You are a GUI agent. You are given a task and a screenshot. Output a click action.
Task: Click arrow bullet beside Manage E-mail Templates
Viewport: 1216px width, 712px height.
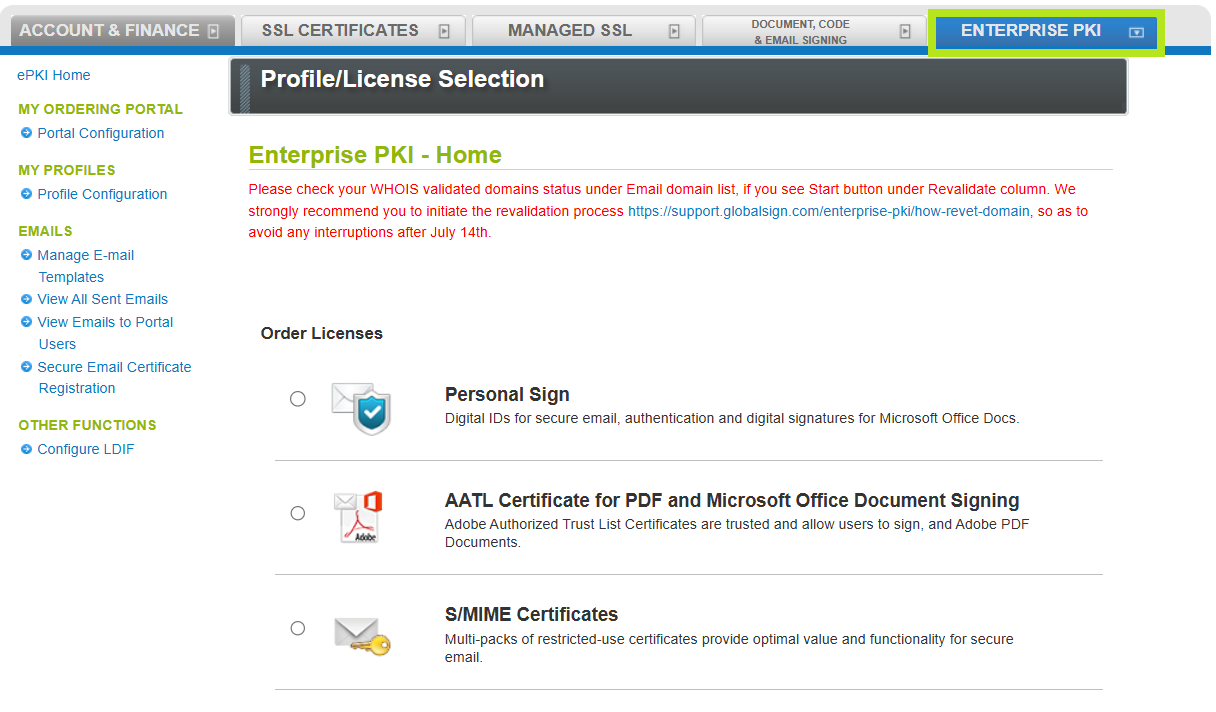point(27,255)
